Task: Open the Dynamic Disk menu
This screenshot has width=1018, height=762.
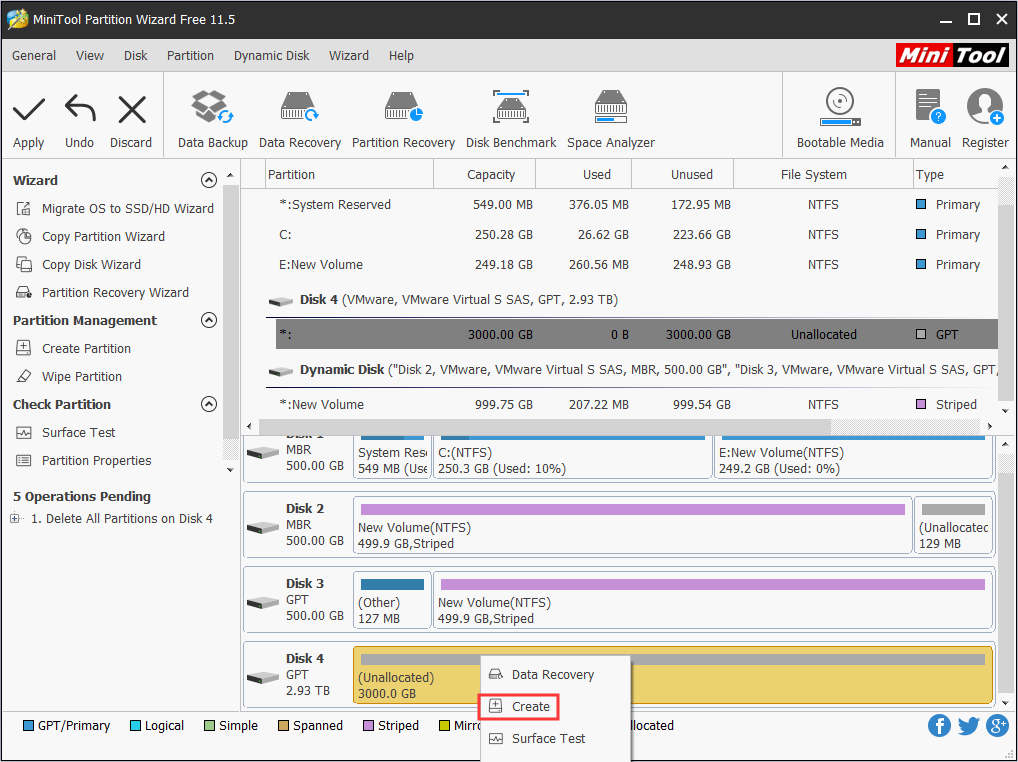Action: [271, 56]
